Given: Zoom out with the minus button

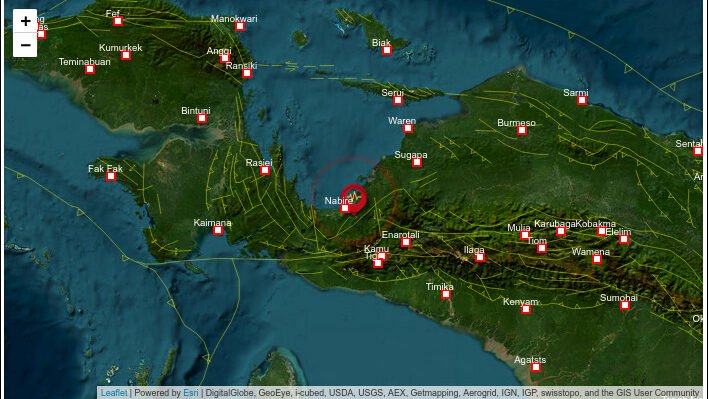Looking at the screenshot, I should 25,45.
